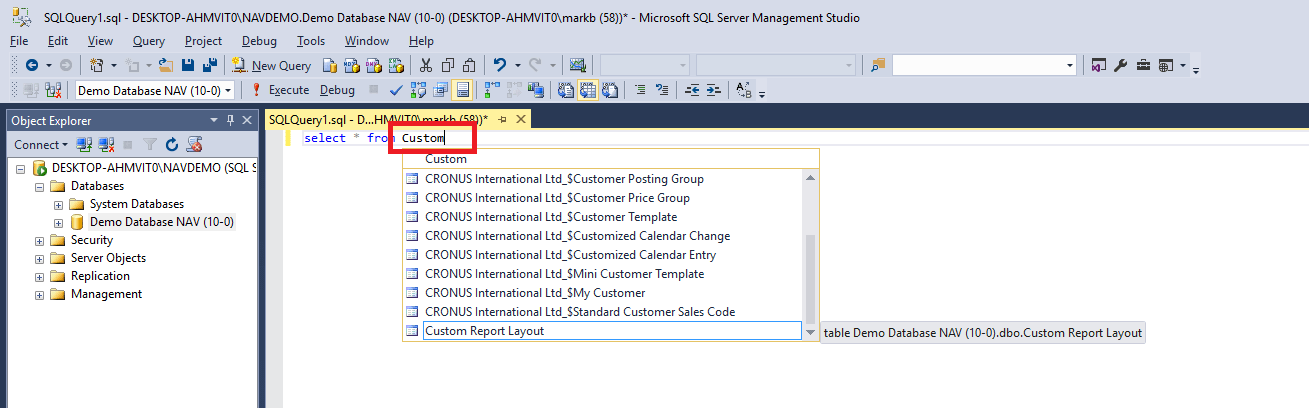Click the Debug button
The image size is (1309, 408).
pyautogui.click(x=337, y=90)
